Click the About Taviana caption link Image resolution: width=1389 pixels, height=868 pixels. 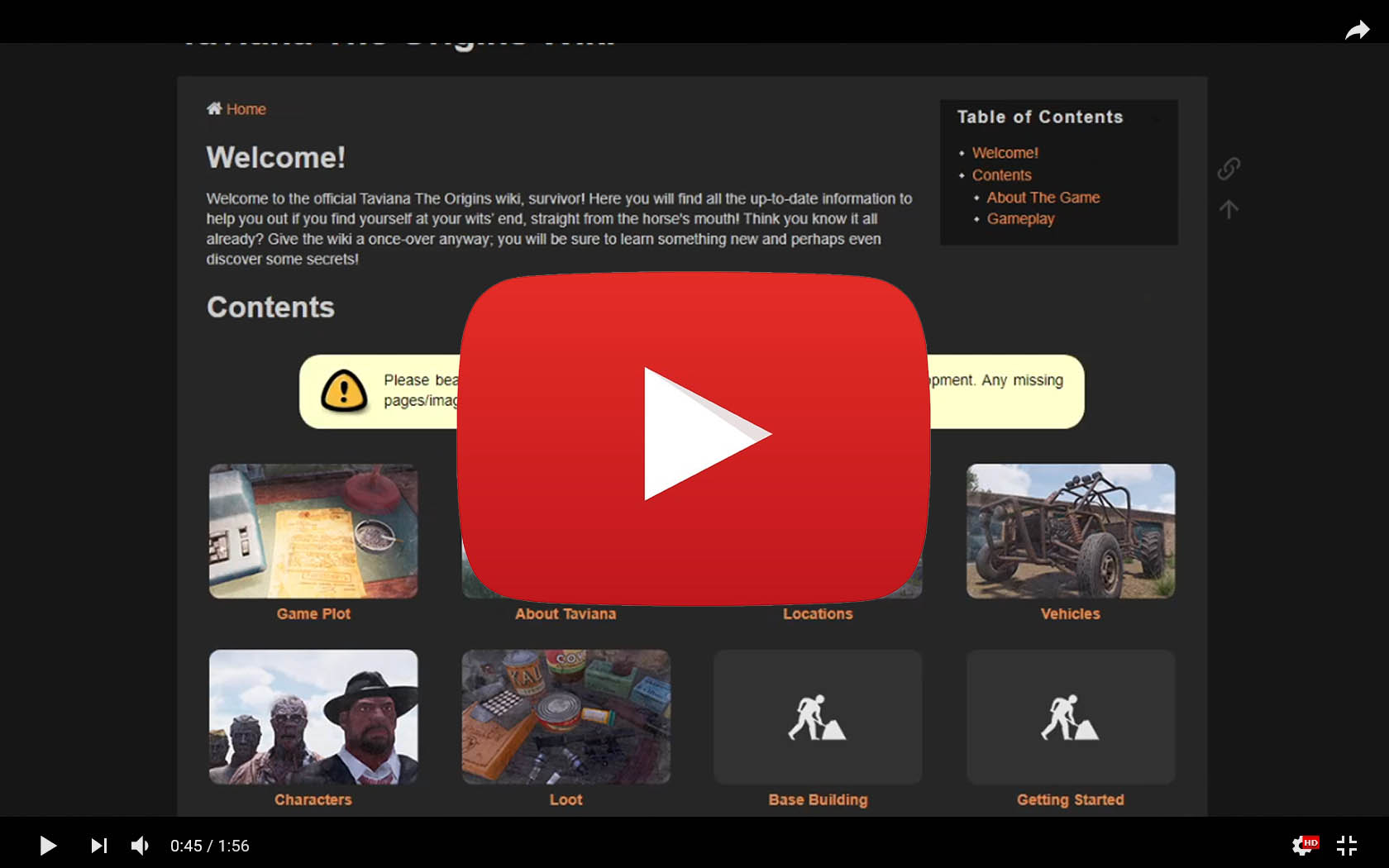(x=566, y=613)
